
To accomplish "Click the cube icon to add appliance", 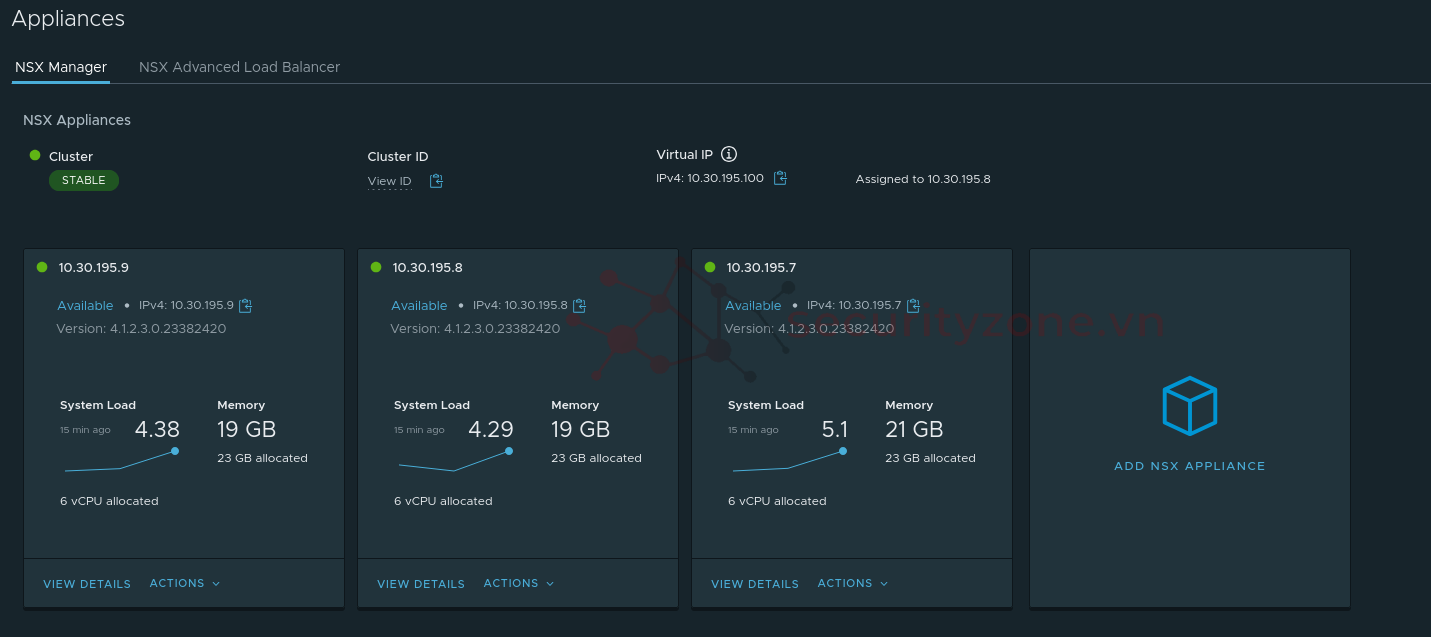I will (x=1189, y=406).
